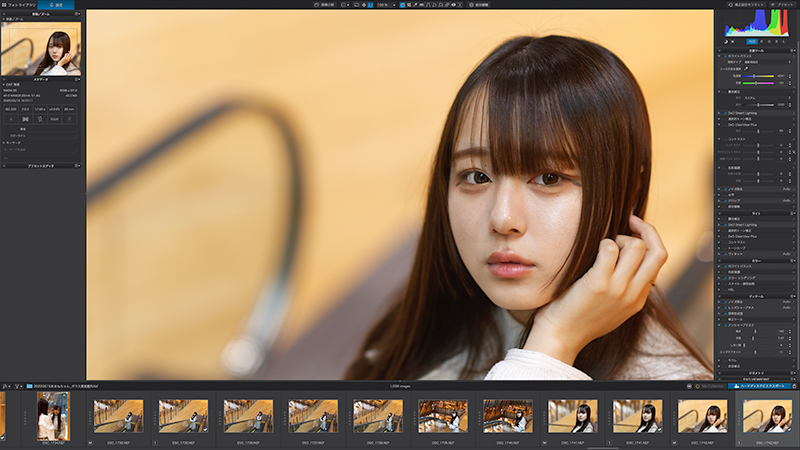Screen dimensions: 800x450
Task: Collapse the EXIF 情報 section
Action: [4, 85]
